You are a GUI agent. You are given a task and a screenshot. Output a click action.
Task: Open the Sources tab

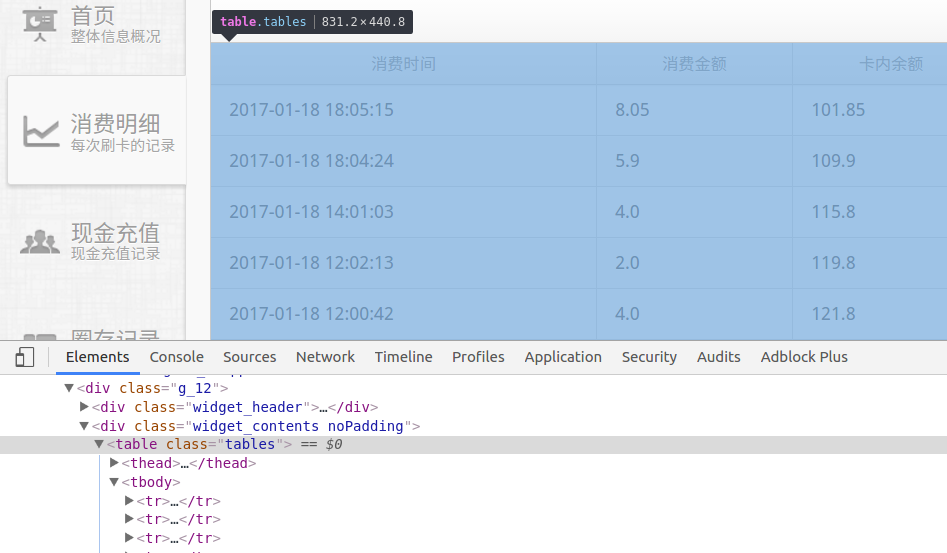[x=249, y=357]
